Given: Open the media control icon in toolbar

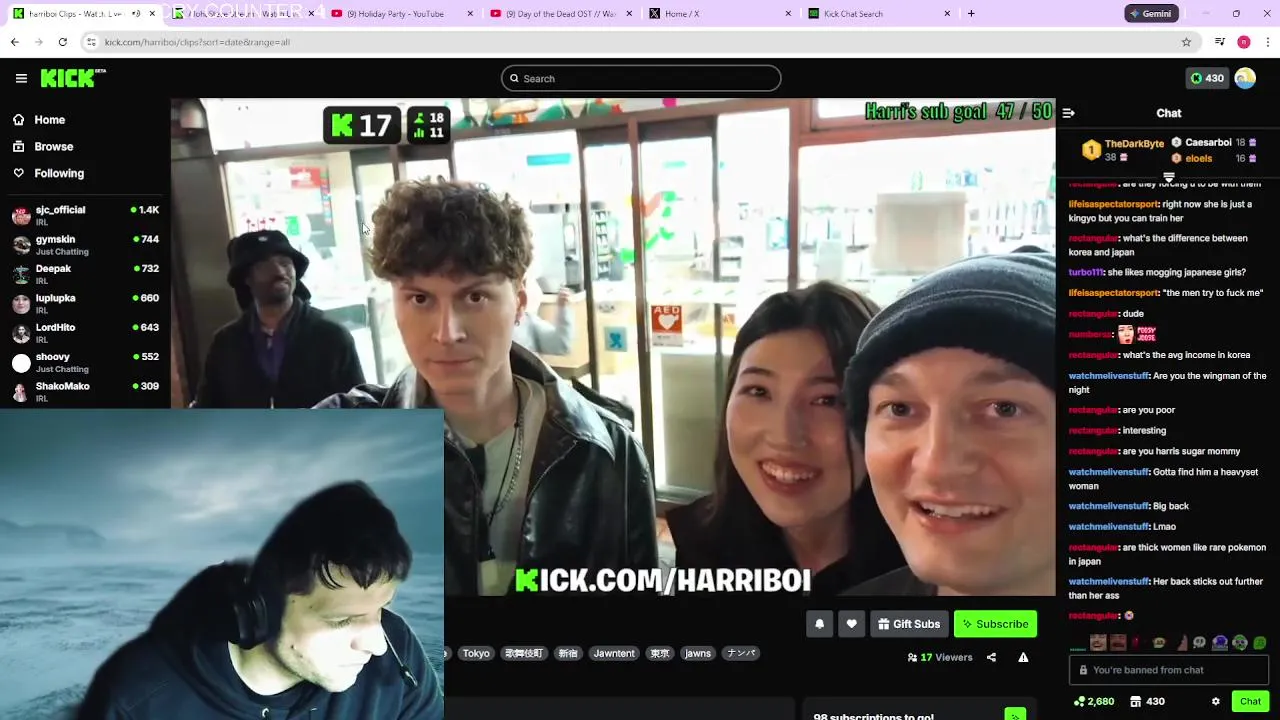Looking at the screenshot, I should click(x=1219, y=42).
